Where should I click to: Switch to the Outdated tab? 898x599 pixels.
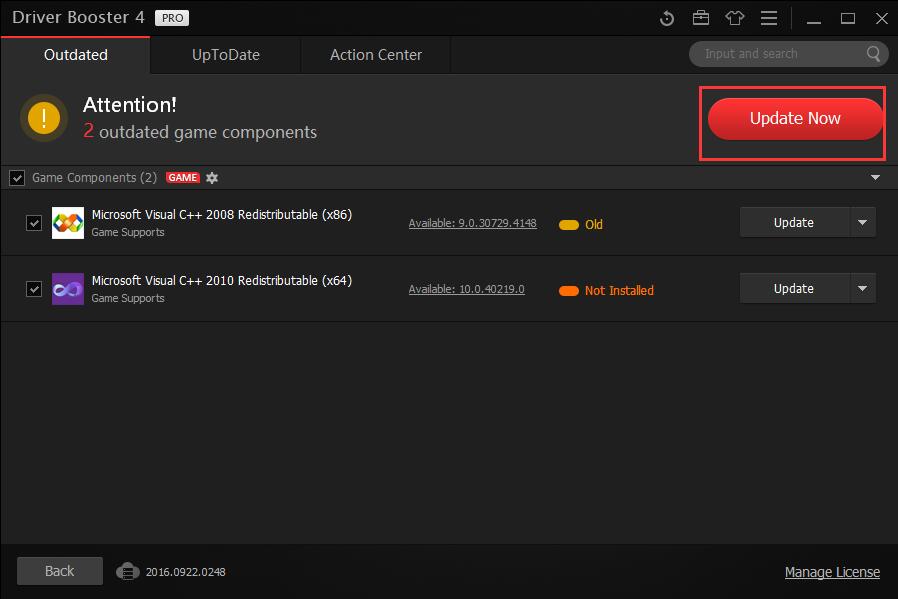tap(76, 55)
